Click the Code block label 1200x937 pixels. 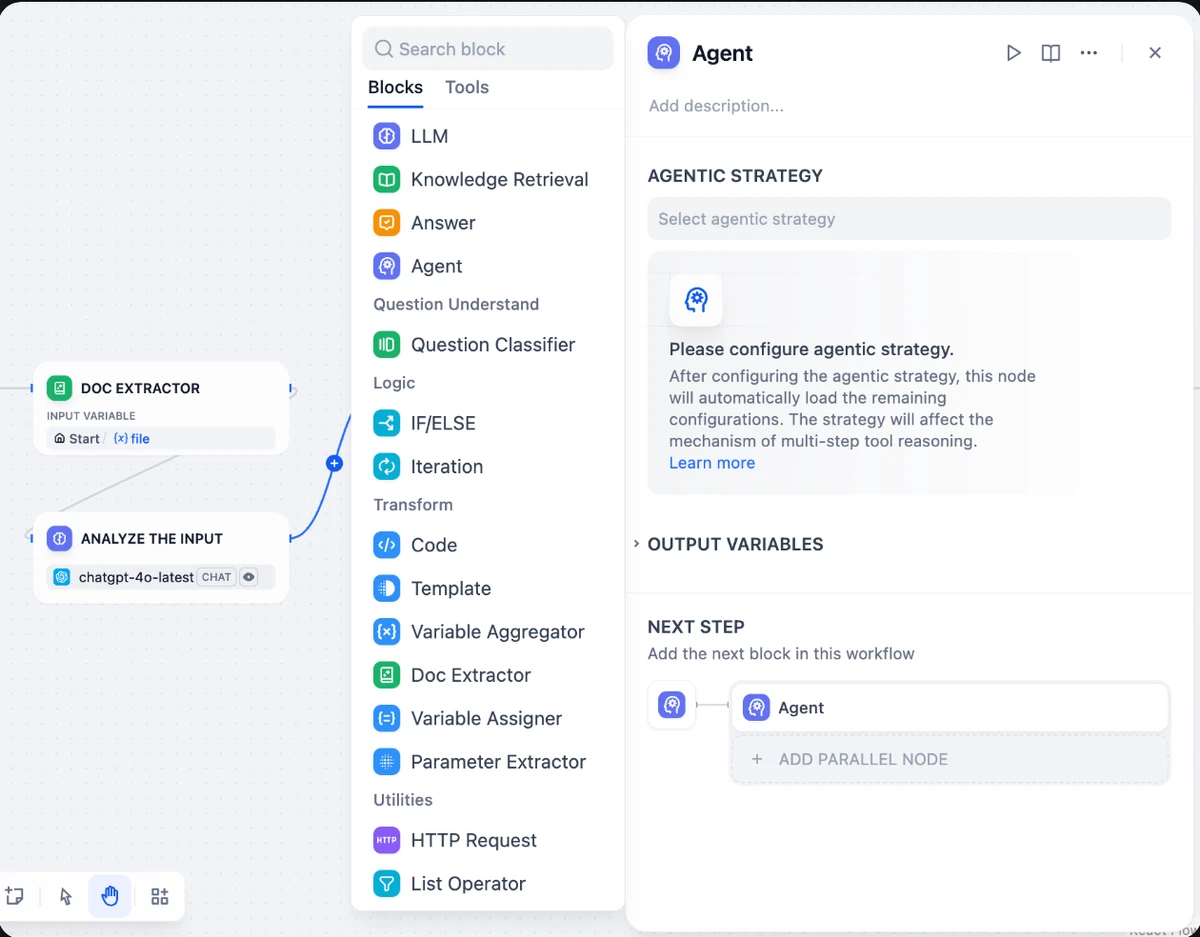tap(434, 545)
